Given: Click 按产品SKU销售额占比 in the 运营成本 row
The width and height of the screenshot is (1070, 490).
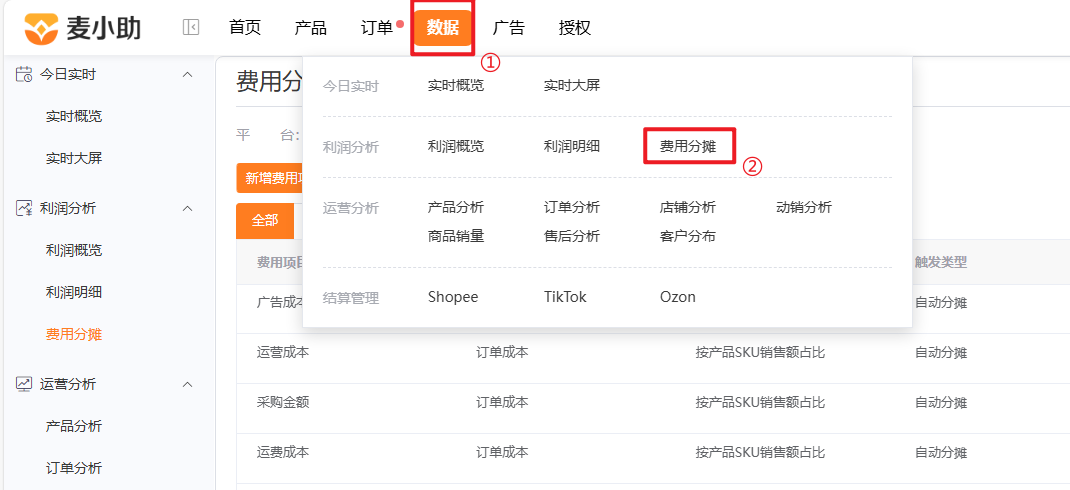Looking at the screenshot, I should click(x=760, y=353).
